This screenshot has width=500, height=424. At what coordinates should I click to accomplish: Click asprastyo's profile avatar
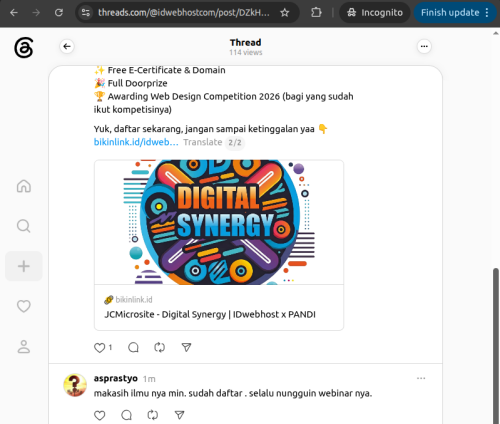[75, 385]
